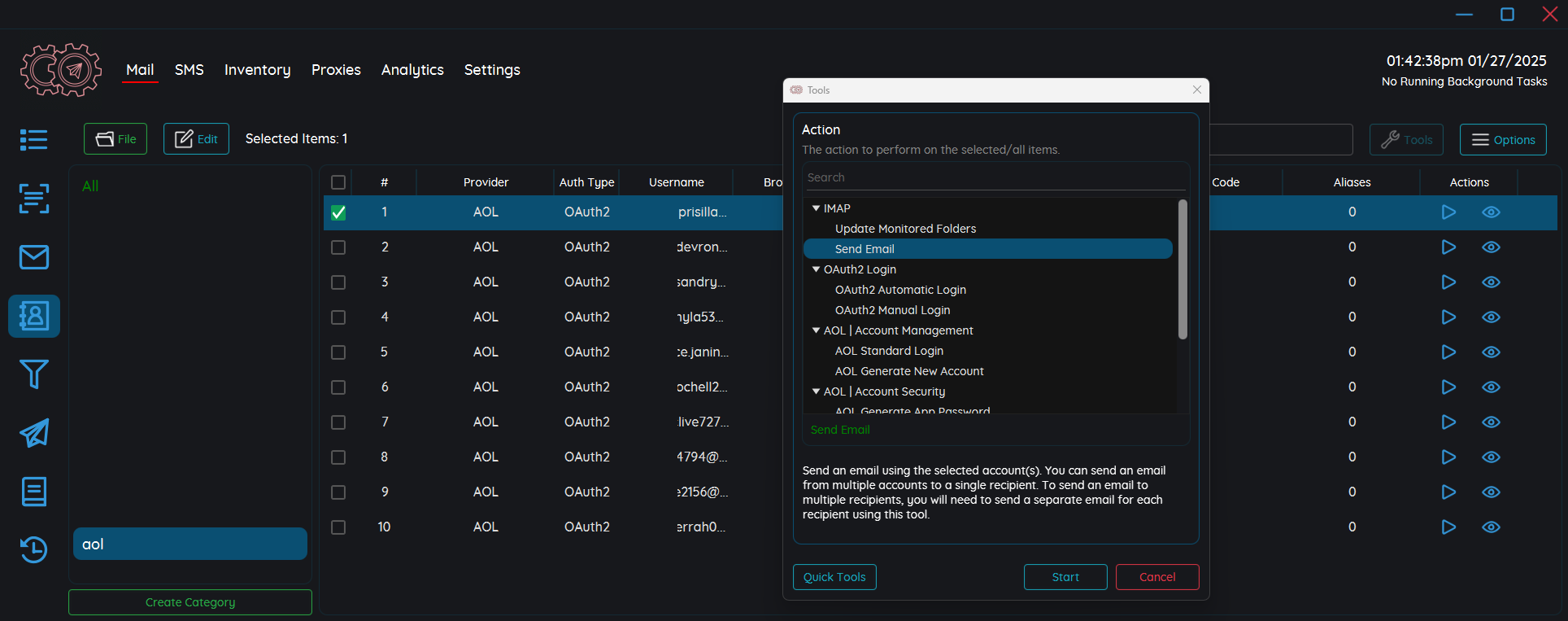Check the checkbox for row 5
This screenshot has height=621, width=1568.
[338, 352]
